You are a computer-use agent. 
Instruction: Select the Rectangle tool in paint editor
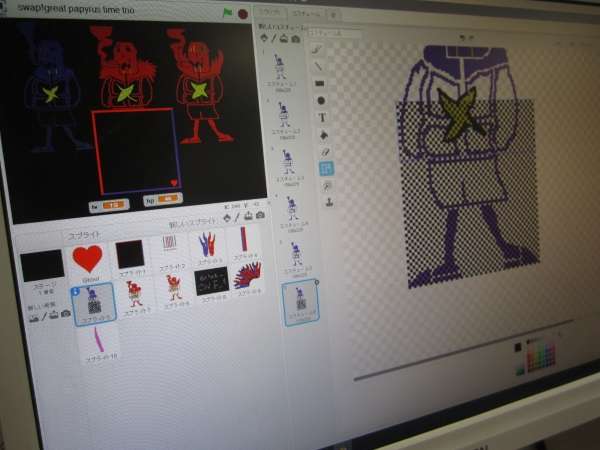pyautogui.click(x=320, y=83)
